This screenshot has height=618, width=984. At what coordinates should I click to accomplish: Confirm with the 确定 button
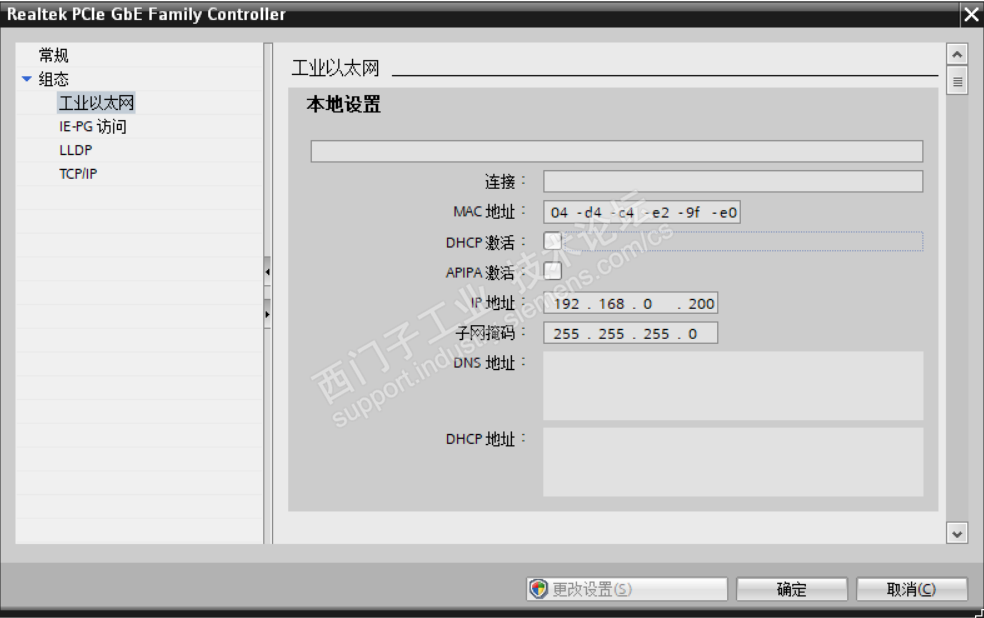point(791,589)
